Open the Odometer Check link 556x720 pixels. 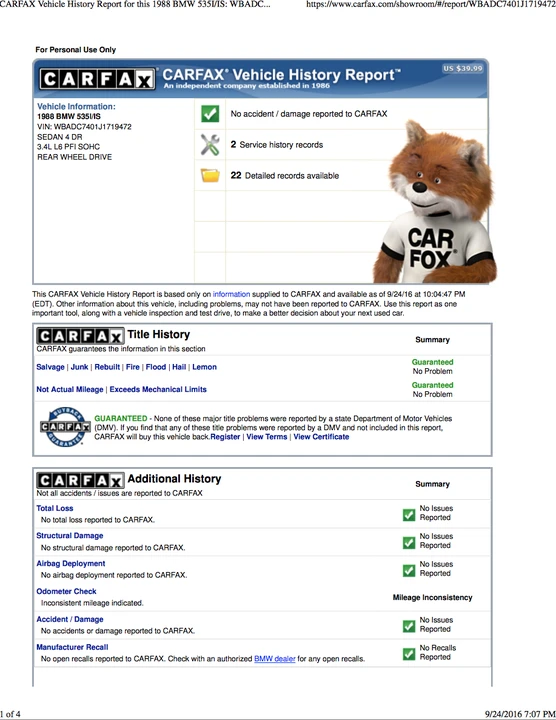tap(66, 591)
